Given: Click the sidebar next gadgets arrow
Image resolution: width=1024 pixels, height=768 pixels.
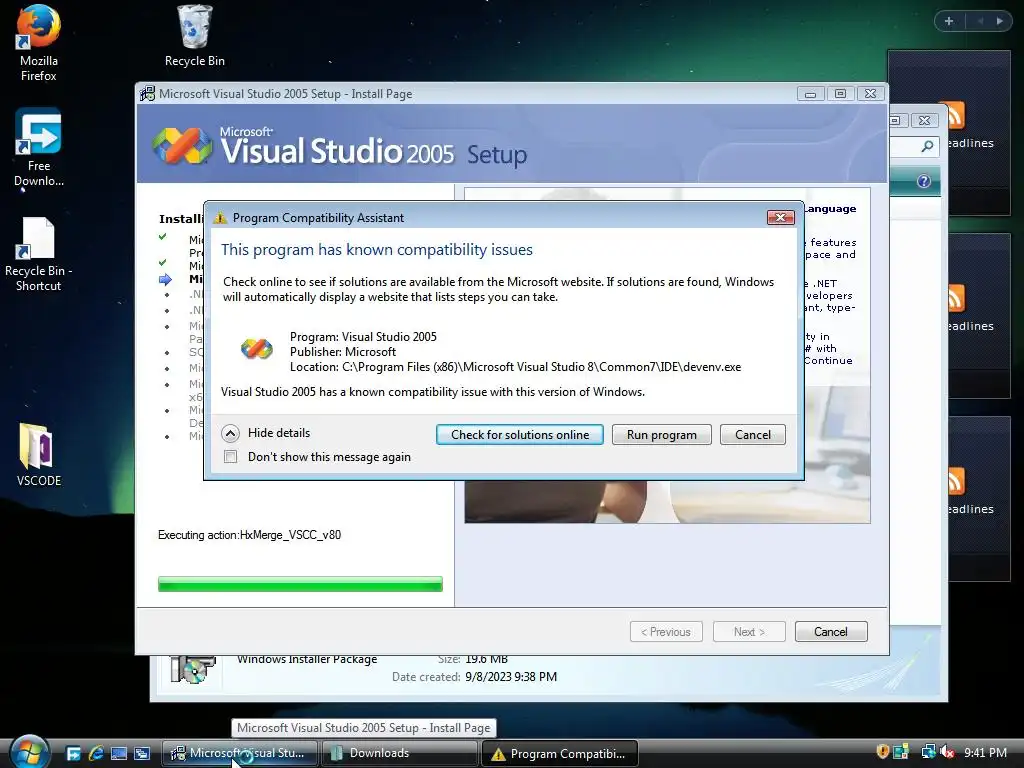Looking at the screenshot, I should [x=1000, y=21].
